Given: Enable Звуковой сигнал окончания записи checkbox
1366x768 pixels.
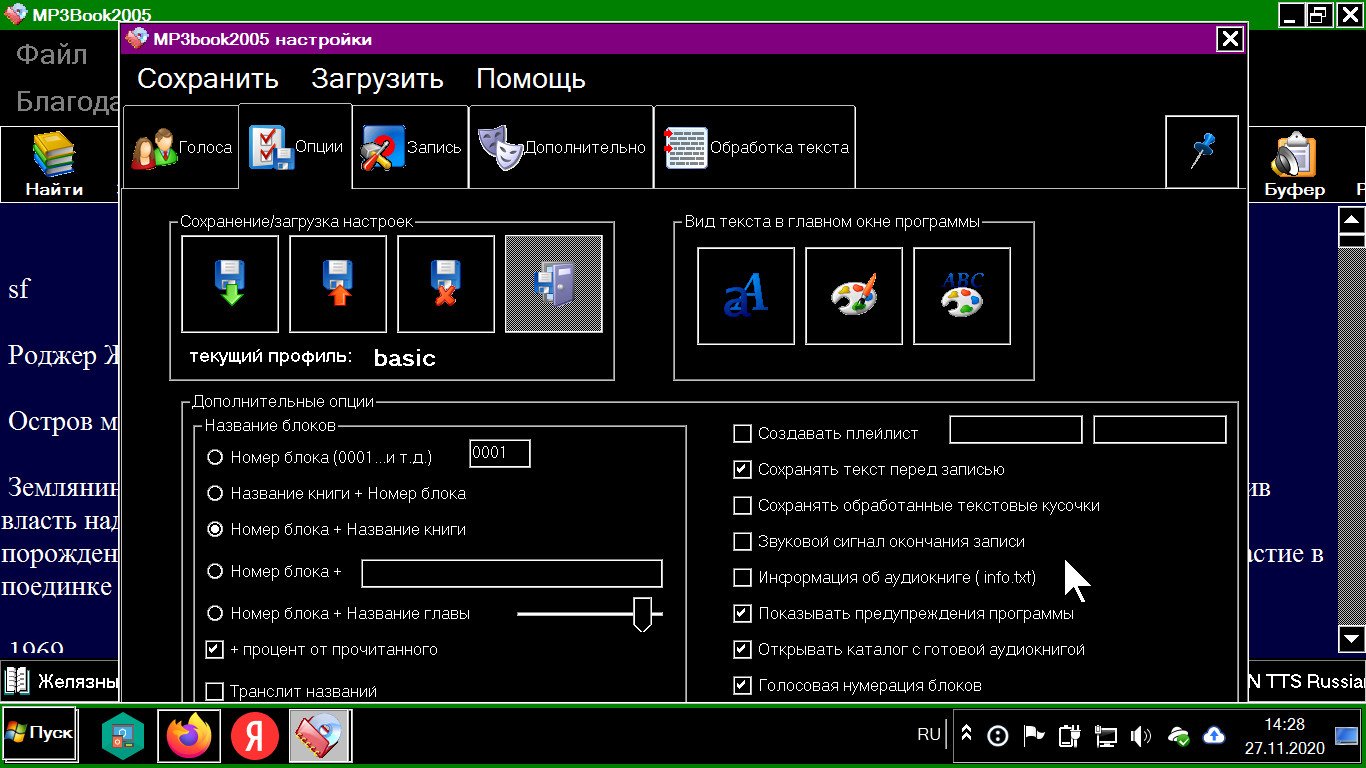Looking at the screenshot, I should click(742, 542).
